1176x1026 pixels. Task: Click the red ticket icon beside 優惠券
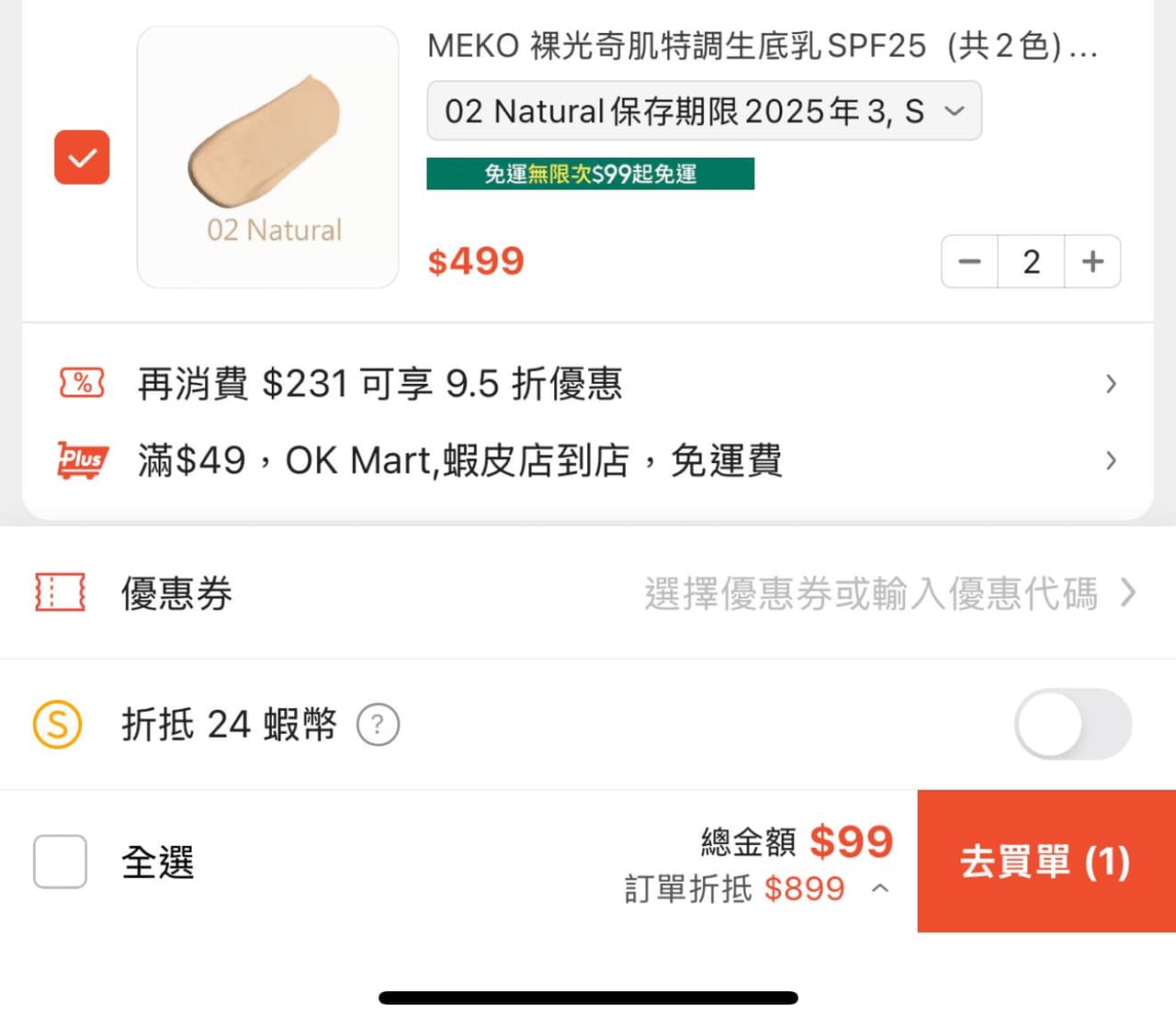click(x=59, y=593)
